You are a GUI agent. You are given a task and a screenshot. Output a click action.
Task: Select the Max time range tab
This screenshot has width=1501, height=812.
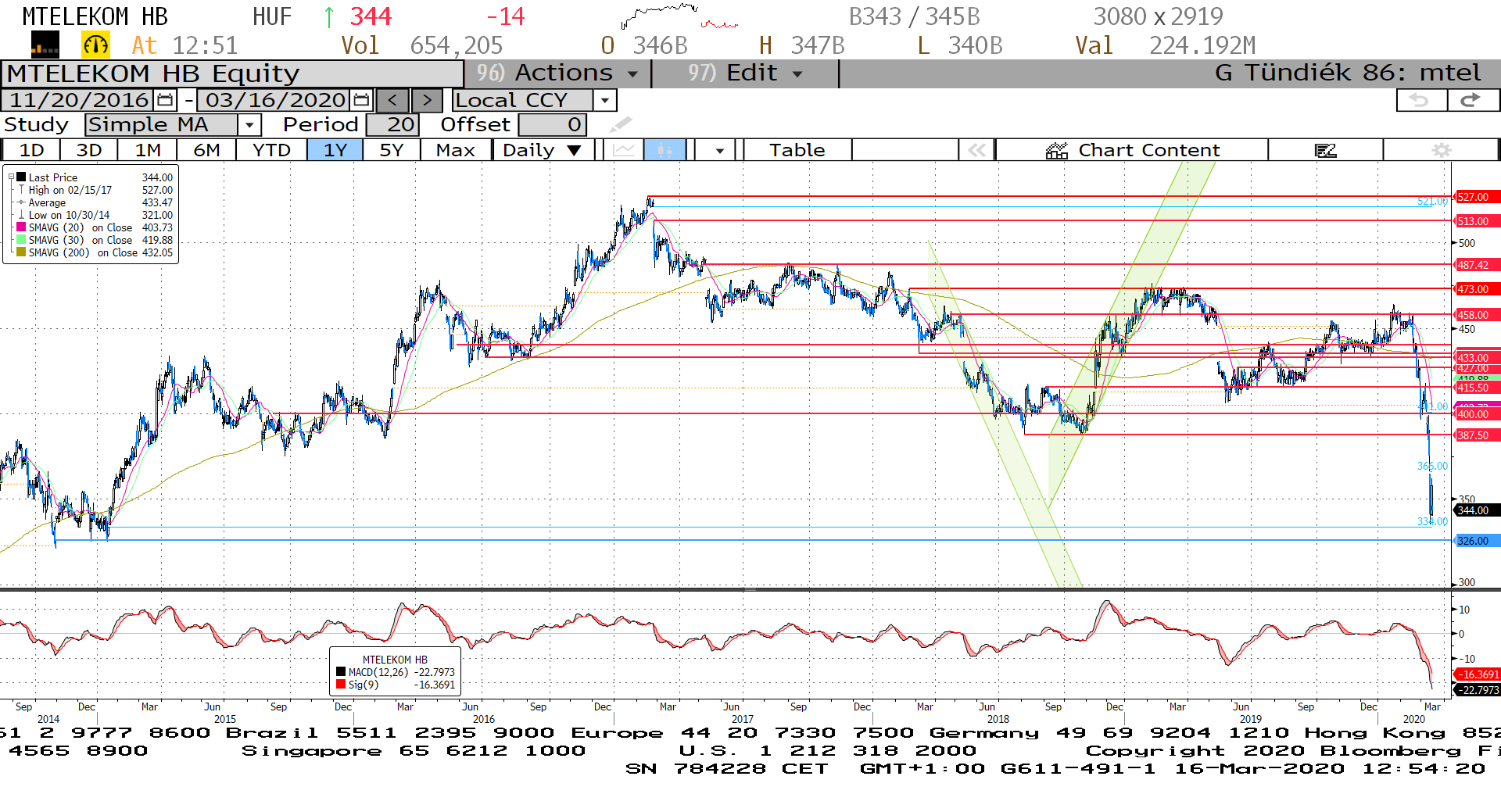(456, 150)
